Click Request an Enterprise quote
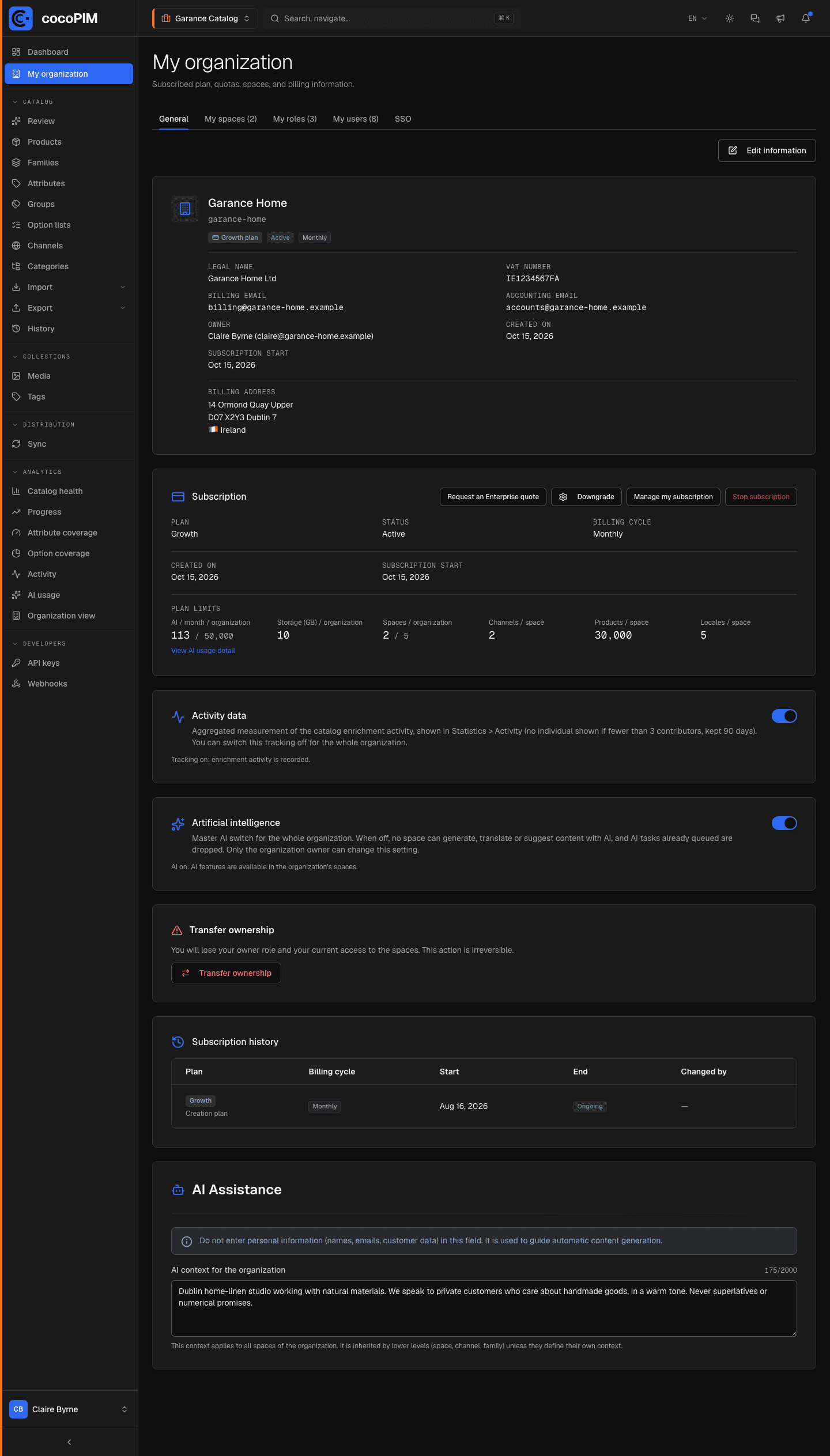 coord(493,497)
